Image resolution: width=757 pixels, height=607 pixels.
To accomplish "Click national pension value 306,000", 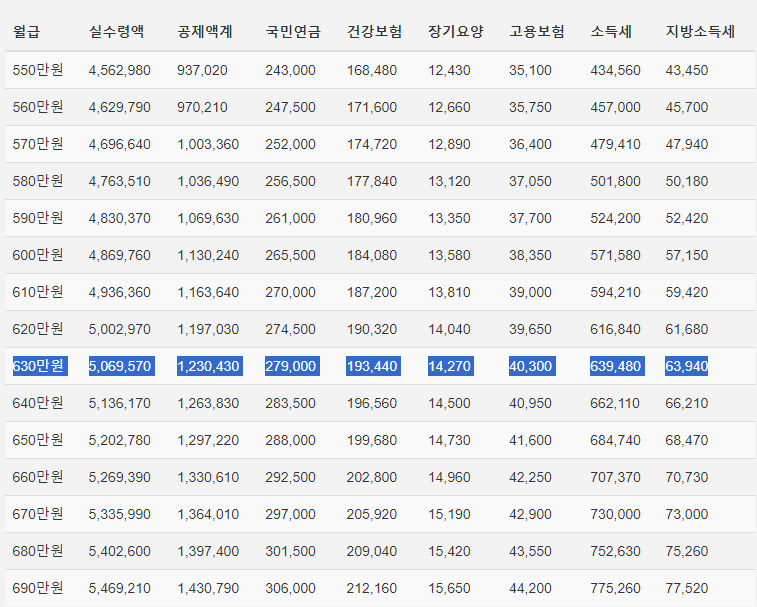I will pos(290,589).
